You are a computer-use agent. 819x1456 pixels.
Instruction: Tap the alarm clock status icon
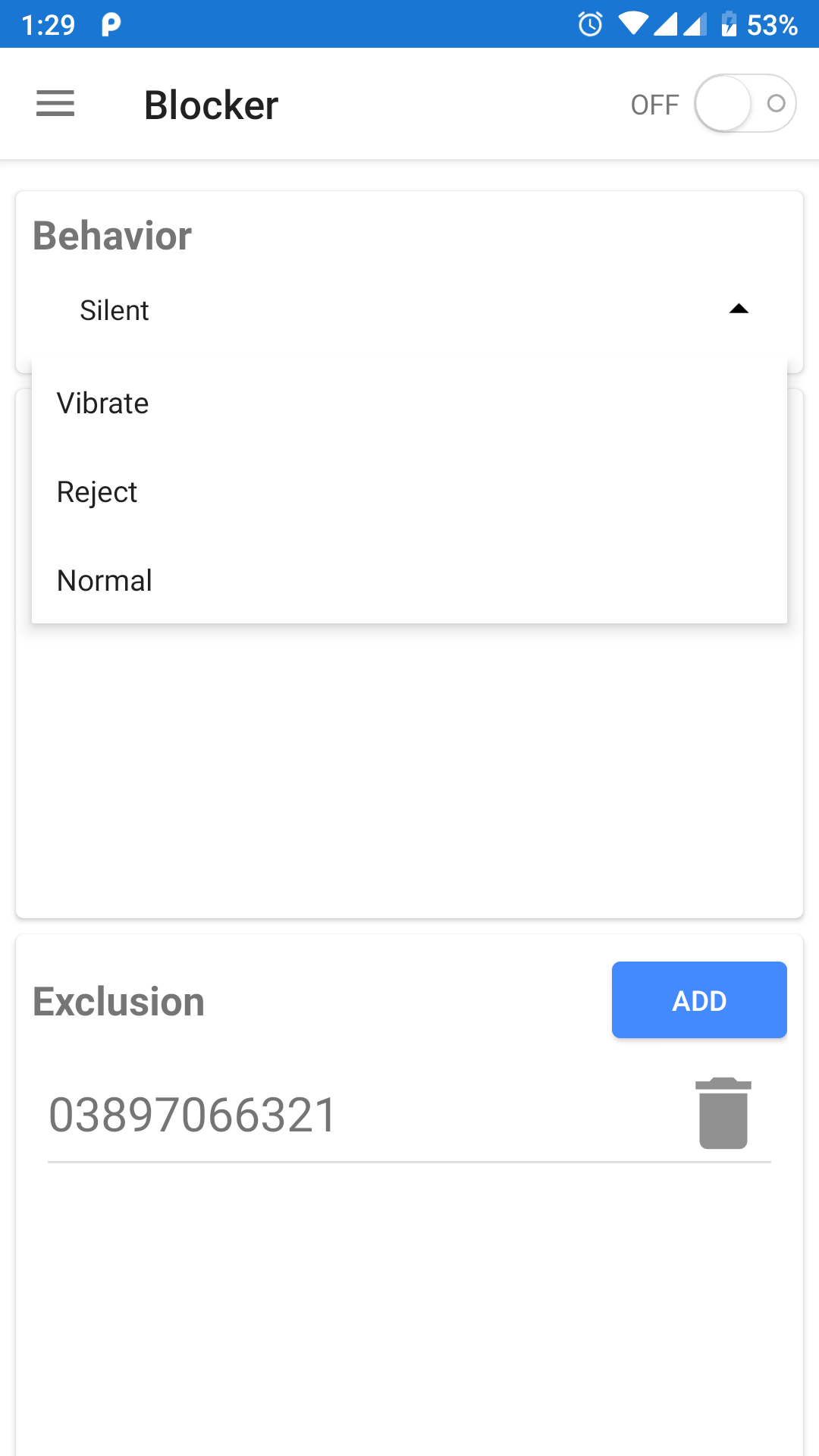coord(590,24)
